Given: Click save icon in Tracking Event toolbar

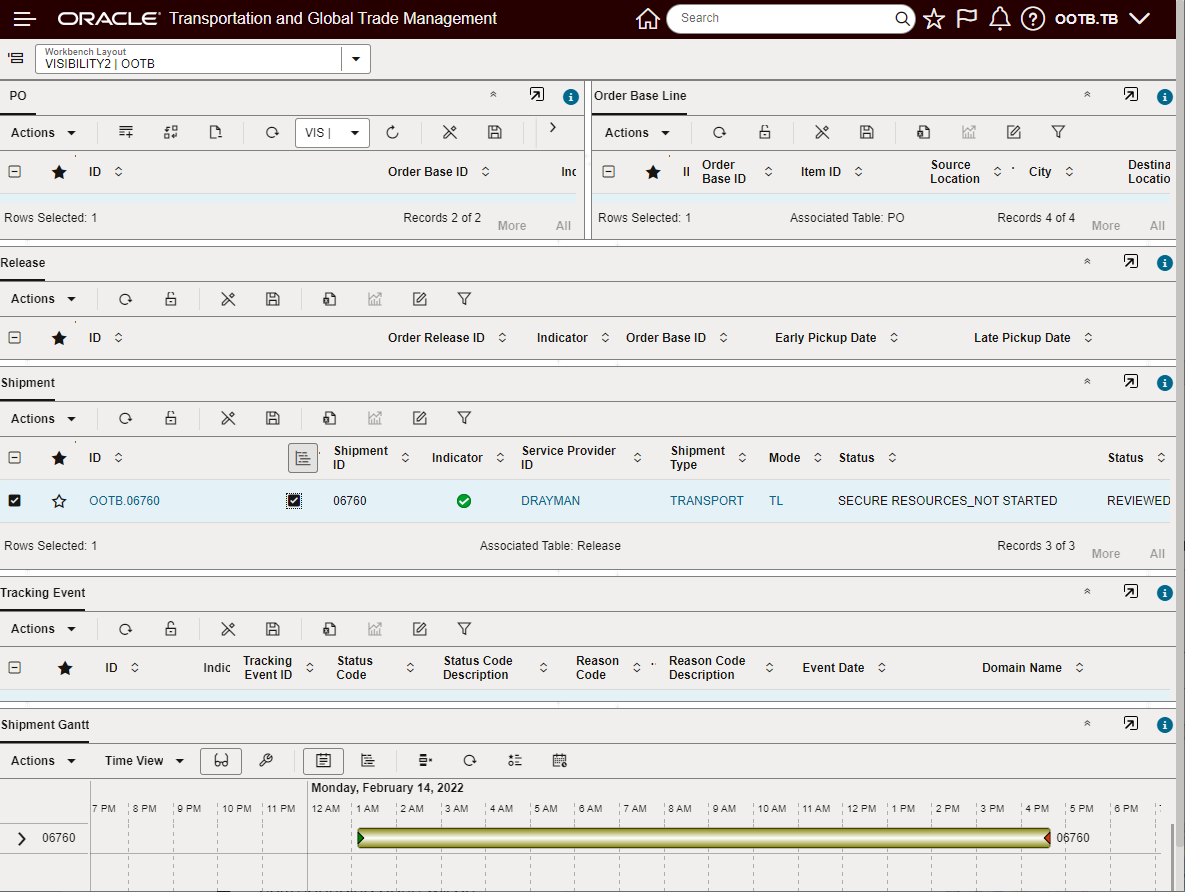Looking at the screenshot, I should (272, 629).
